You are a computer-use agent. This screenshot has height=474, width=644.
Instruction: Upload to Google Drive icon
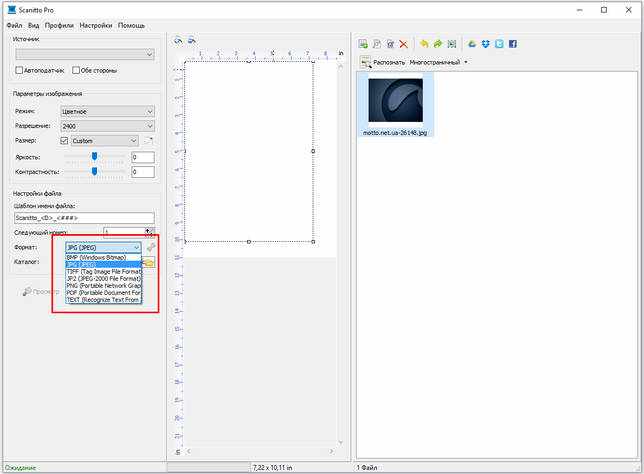[x=472, y=44]
